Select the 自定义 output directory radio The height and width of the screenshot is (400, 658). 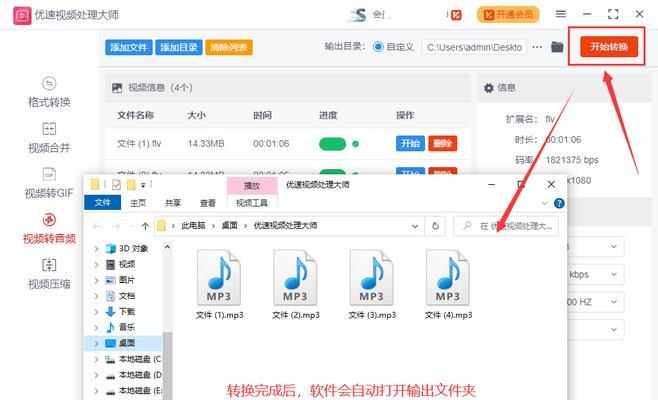378,47
